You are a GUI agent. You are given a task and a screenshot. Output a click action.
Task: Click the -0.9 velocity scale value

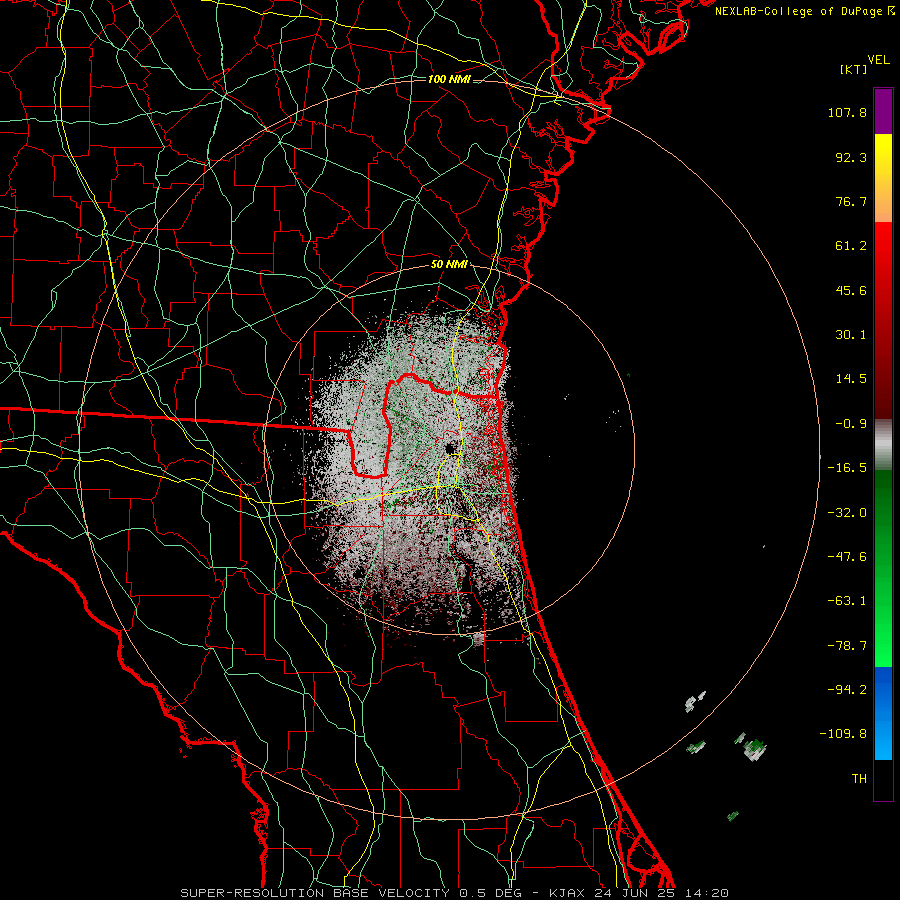(x=851, y=424)
